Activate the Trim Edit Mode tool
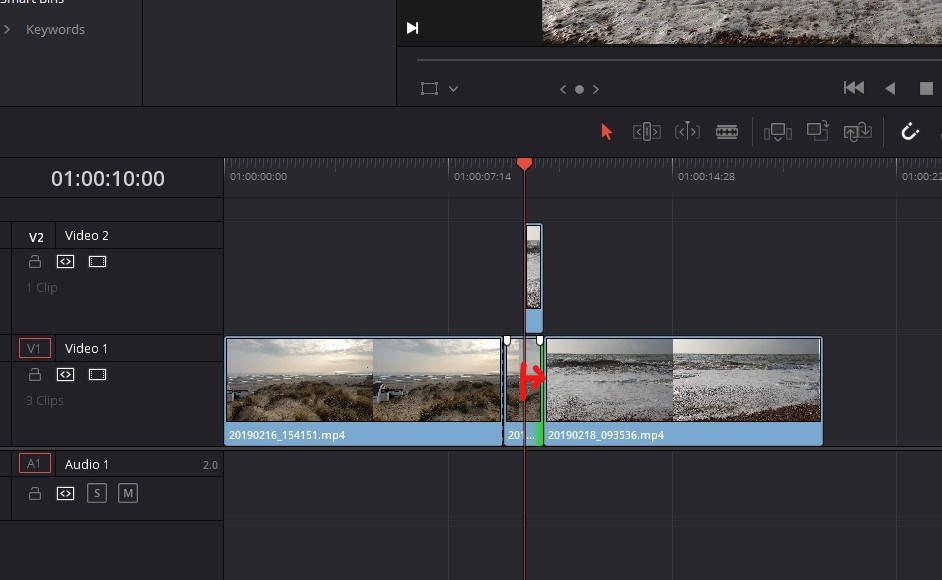 [x=646, y=132]
